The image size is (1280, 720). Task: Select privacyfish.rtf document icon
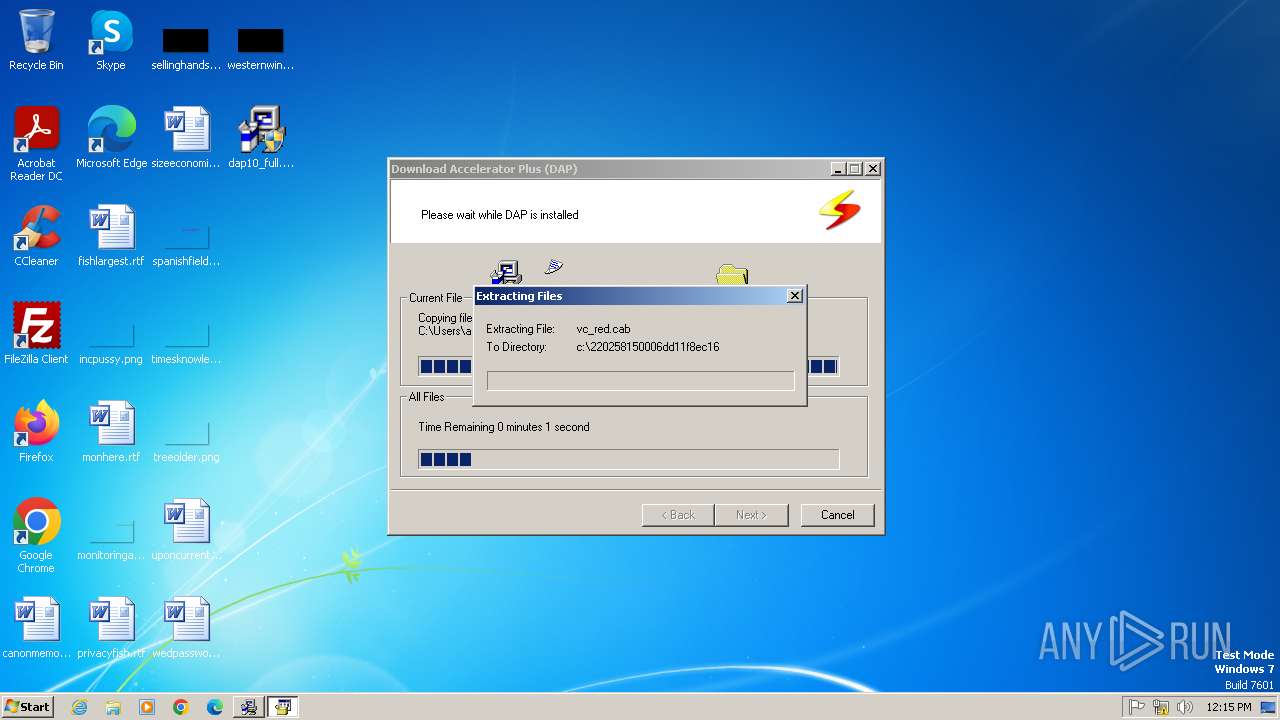(x=111, y=628)
